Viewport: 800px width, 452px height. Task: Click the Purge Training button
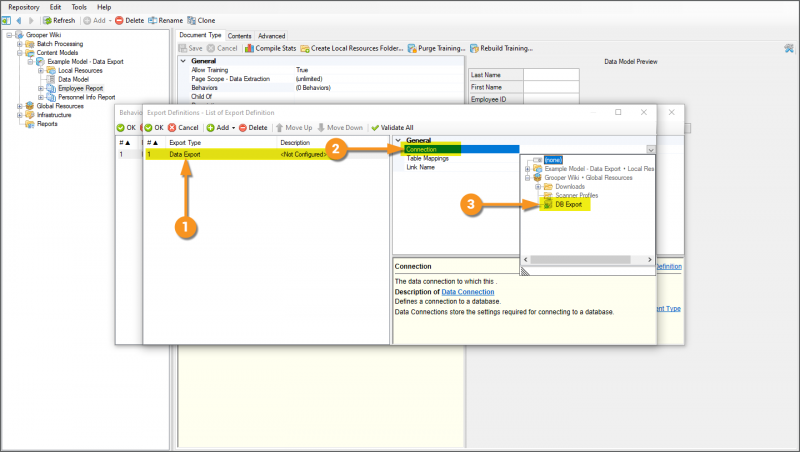click(436, 48)
